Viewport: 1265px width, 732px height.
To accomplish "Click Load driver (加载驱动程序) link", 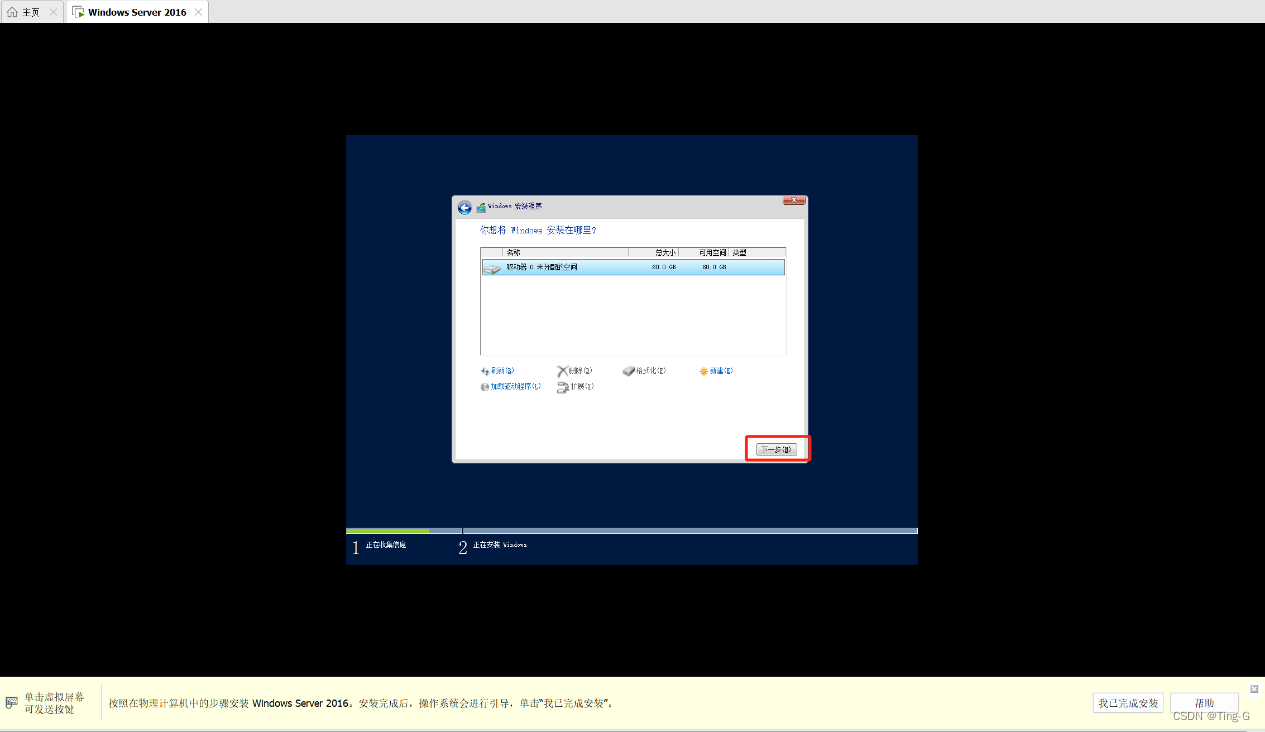I will (510, 387).
